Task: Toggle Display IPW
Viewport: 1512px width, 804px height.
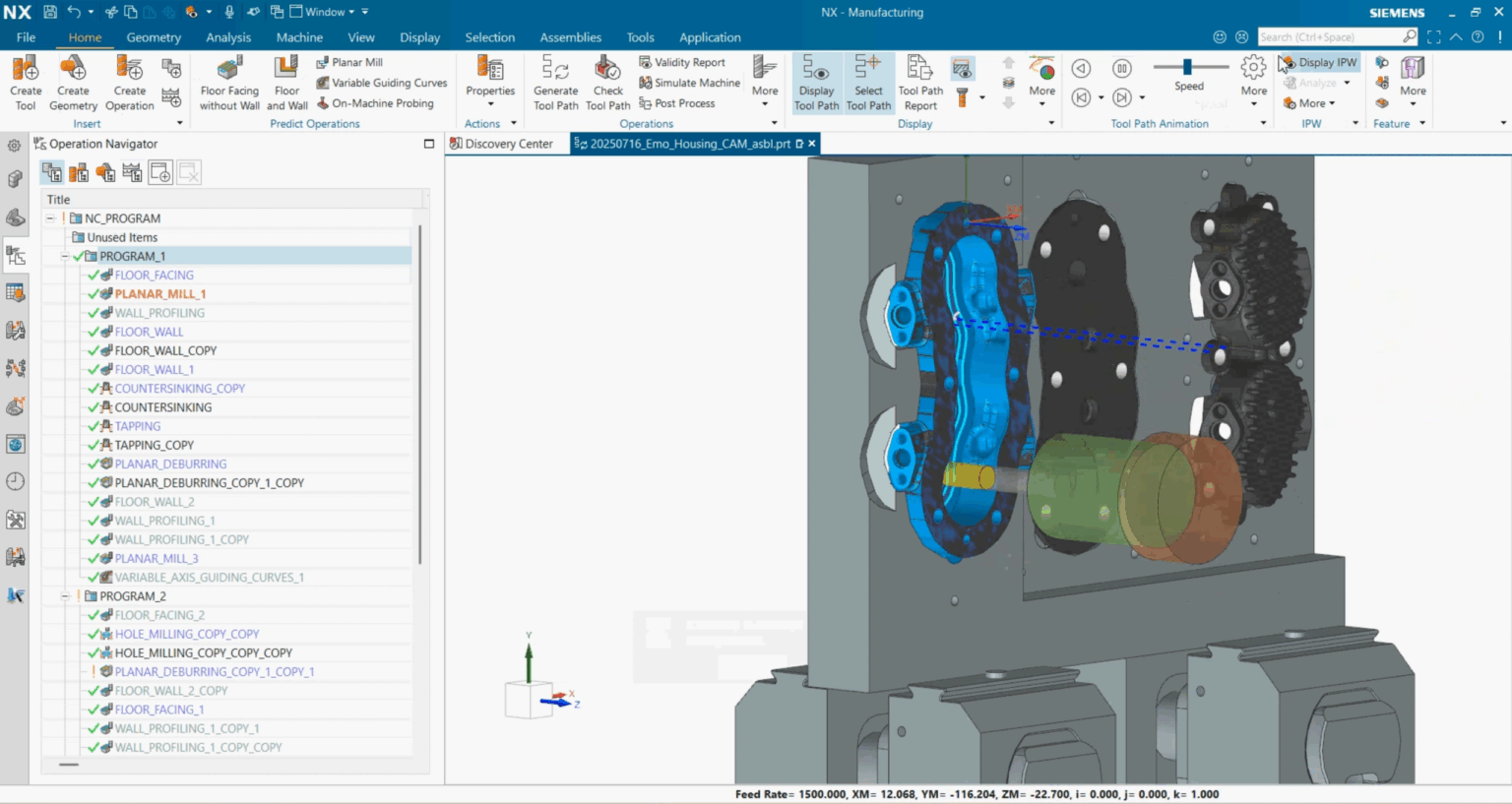Action: 1319,62
